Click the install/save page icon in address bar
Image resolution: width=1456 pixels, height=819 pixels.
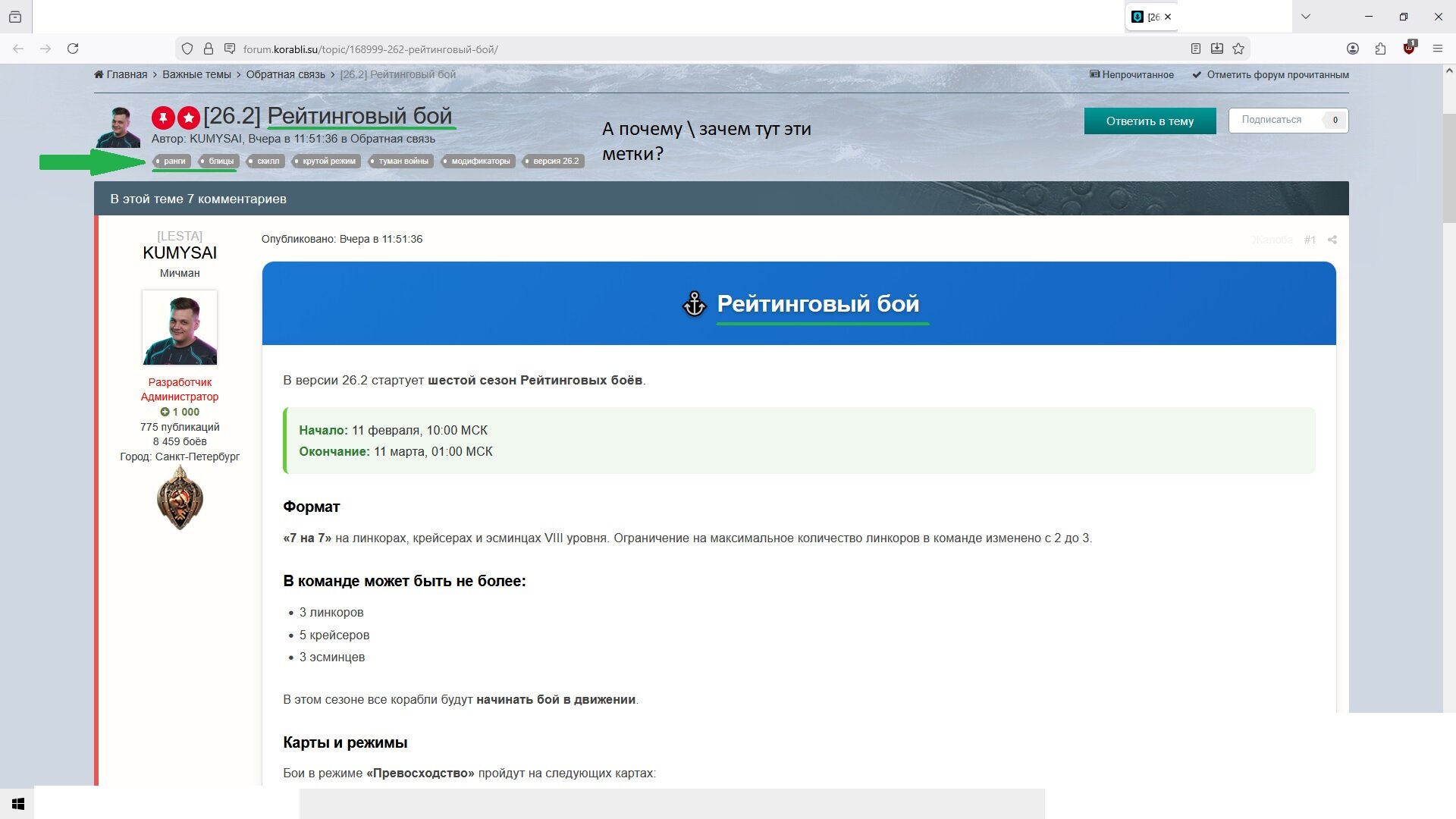[1217, 49]
